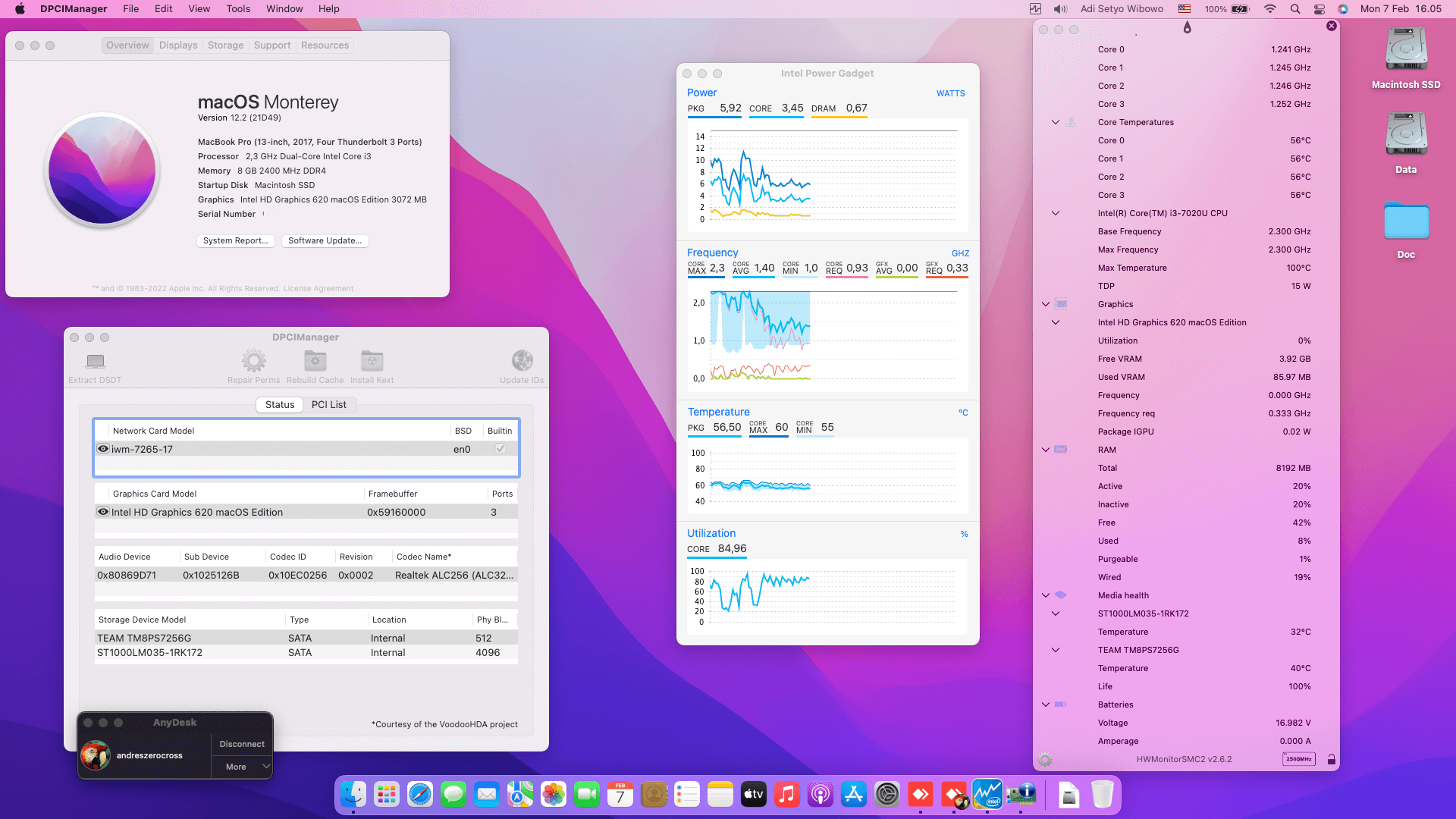The image size is (1456, 819).
Task: Collapse TEAM TM8PS7256G drive entry
Action: 1055,650
